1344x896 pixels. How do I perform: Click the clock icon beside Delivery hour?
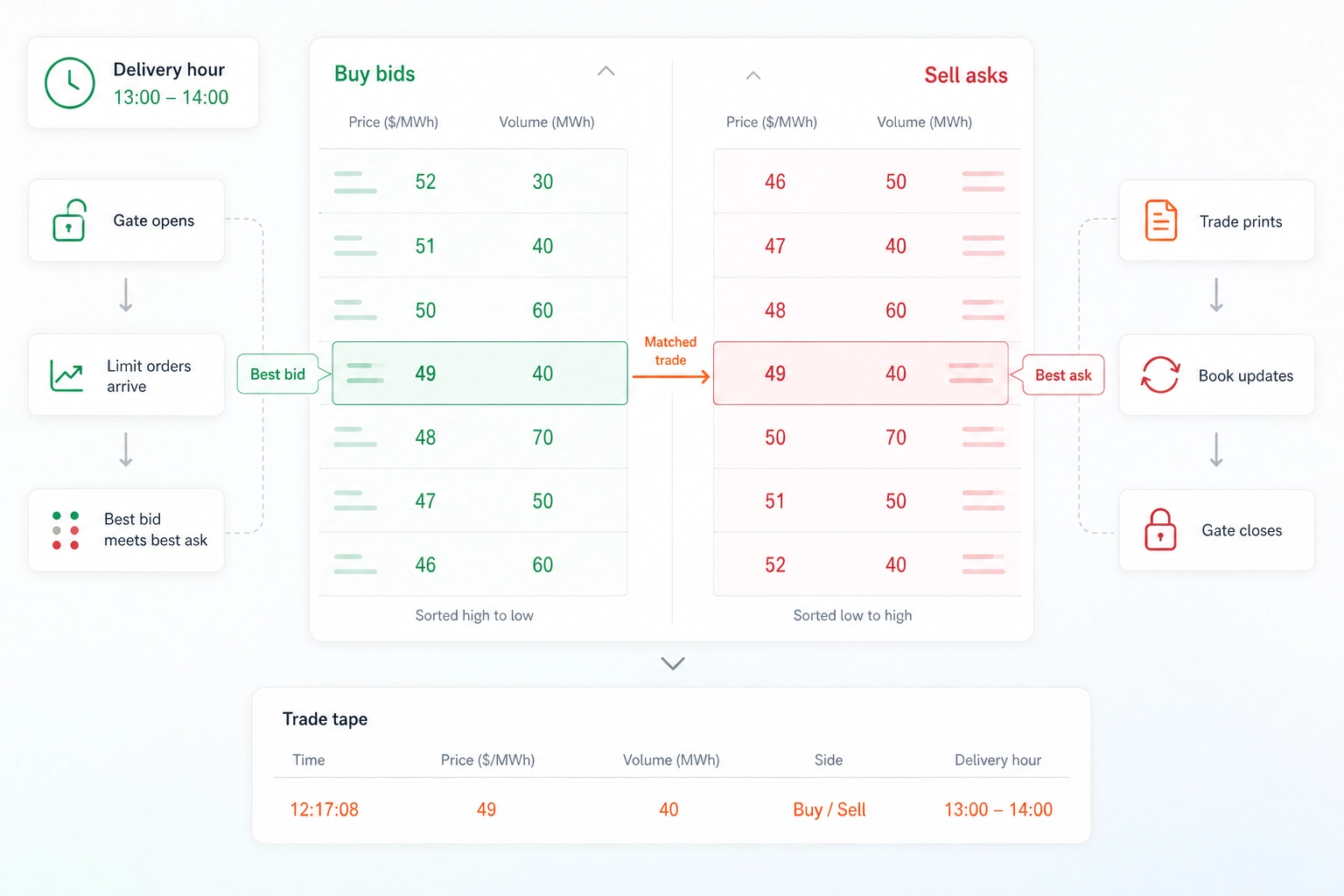pos(70,82)
